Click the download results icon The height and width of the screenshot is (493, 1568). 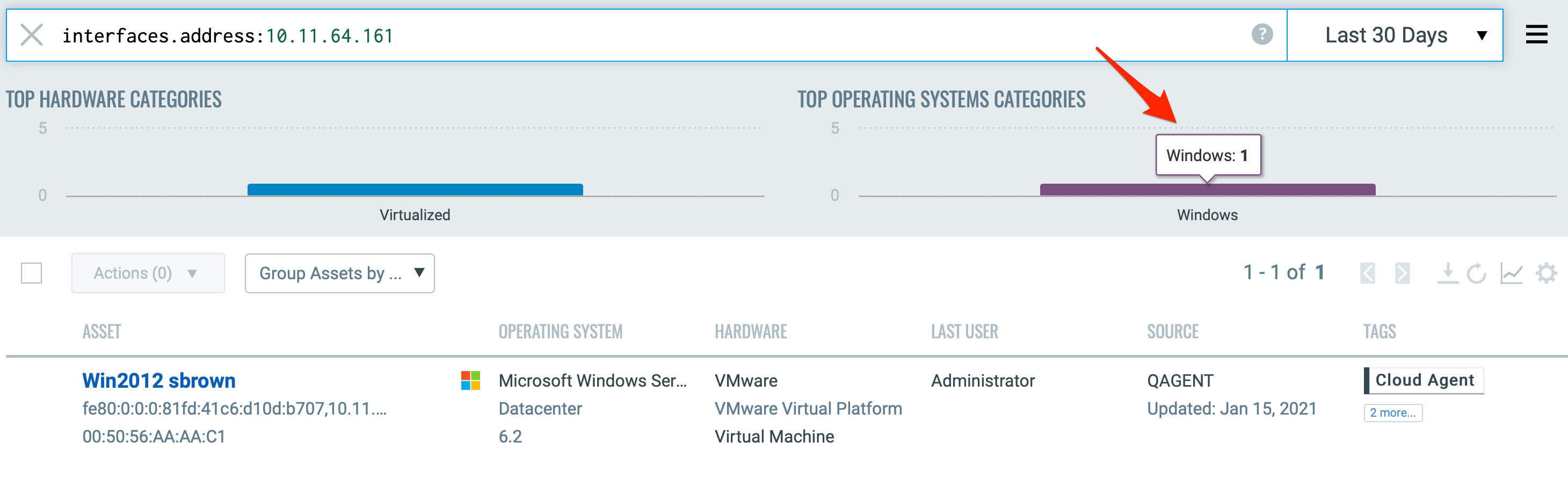[1448, 273]
